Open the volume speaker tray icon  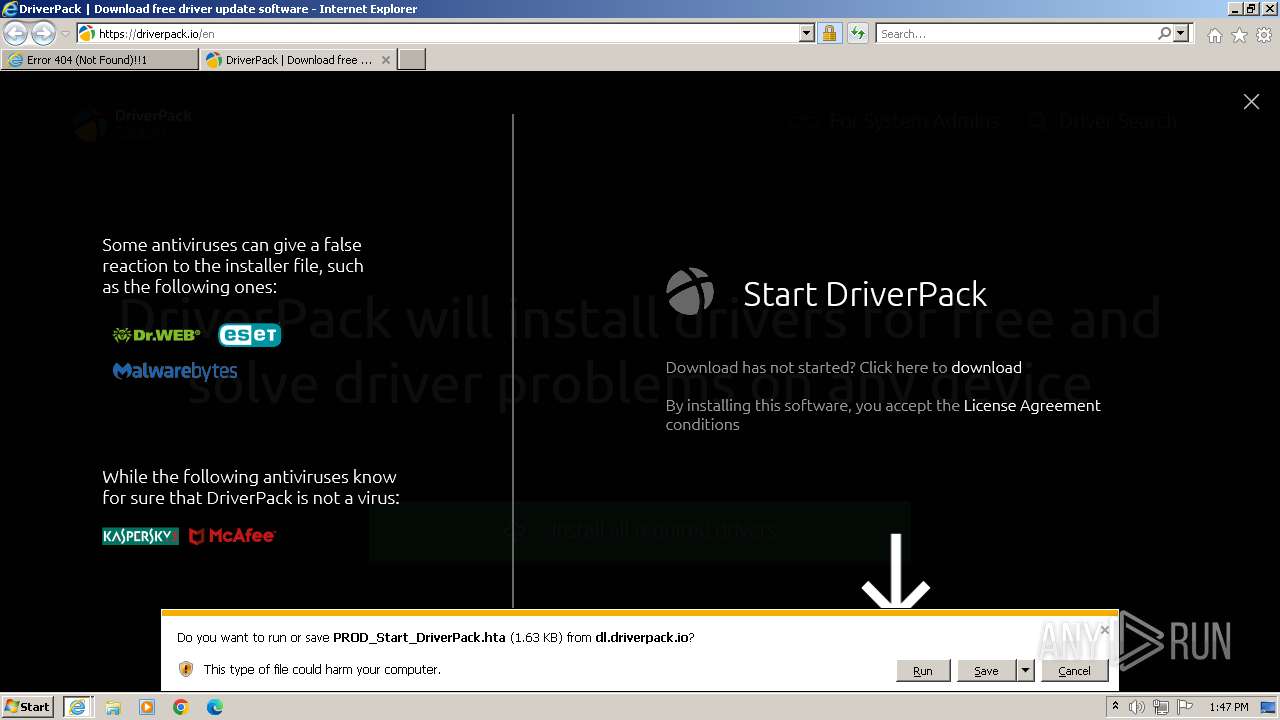click(x=1136, y=707)
